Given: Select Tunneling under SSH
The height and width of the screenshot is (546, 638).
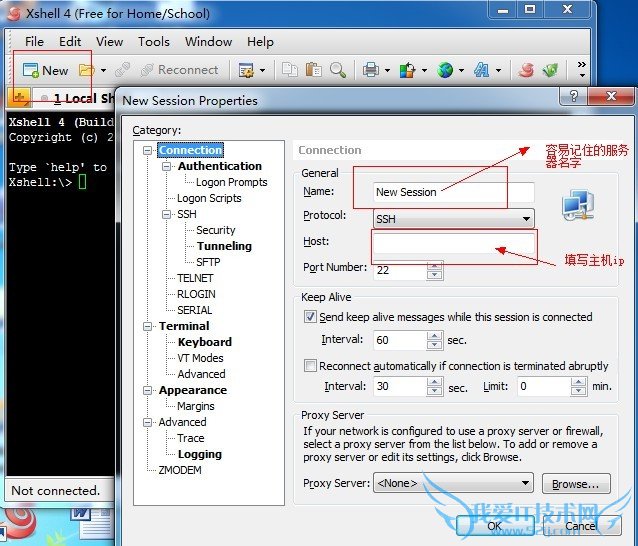Looking at the screenshot, I should pos(224,246).
